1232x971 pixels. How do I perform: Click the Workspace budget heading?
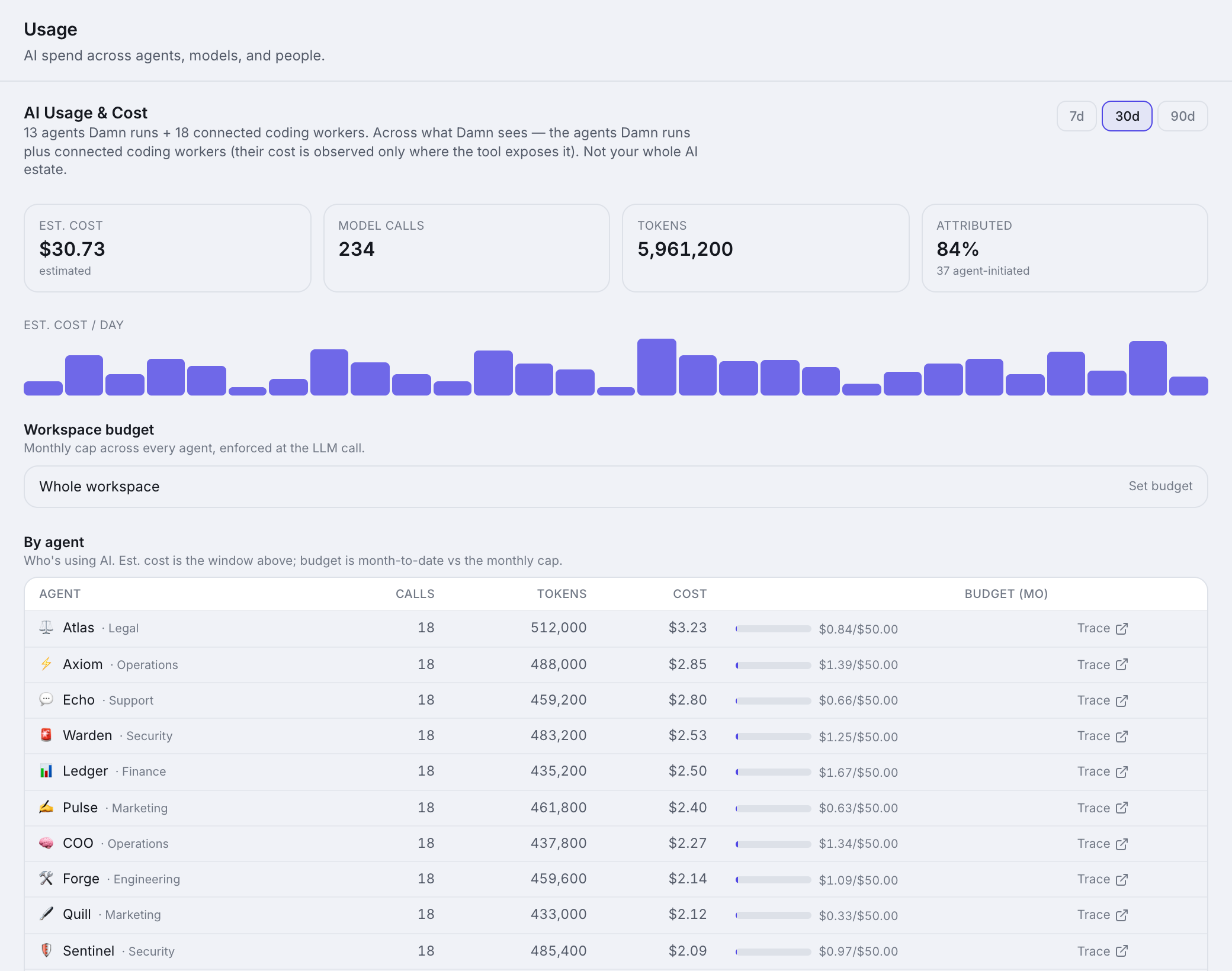[x=89, y=429]
